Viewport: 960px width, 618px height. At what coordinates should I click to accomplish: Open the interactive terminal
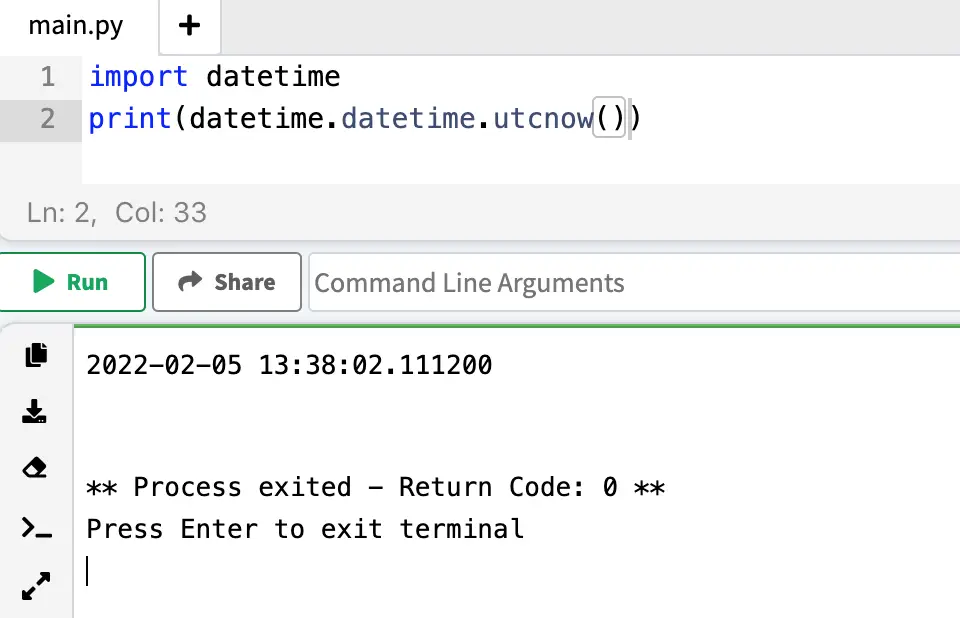(36, 528)
